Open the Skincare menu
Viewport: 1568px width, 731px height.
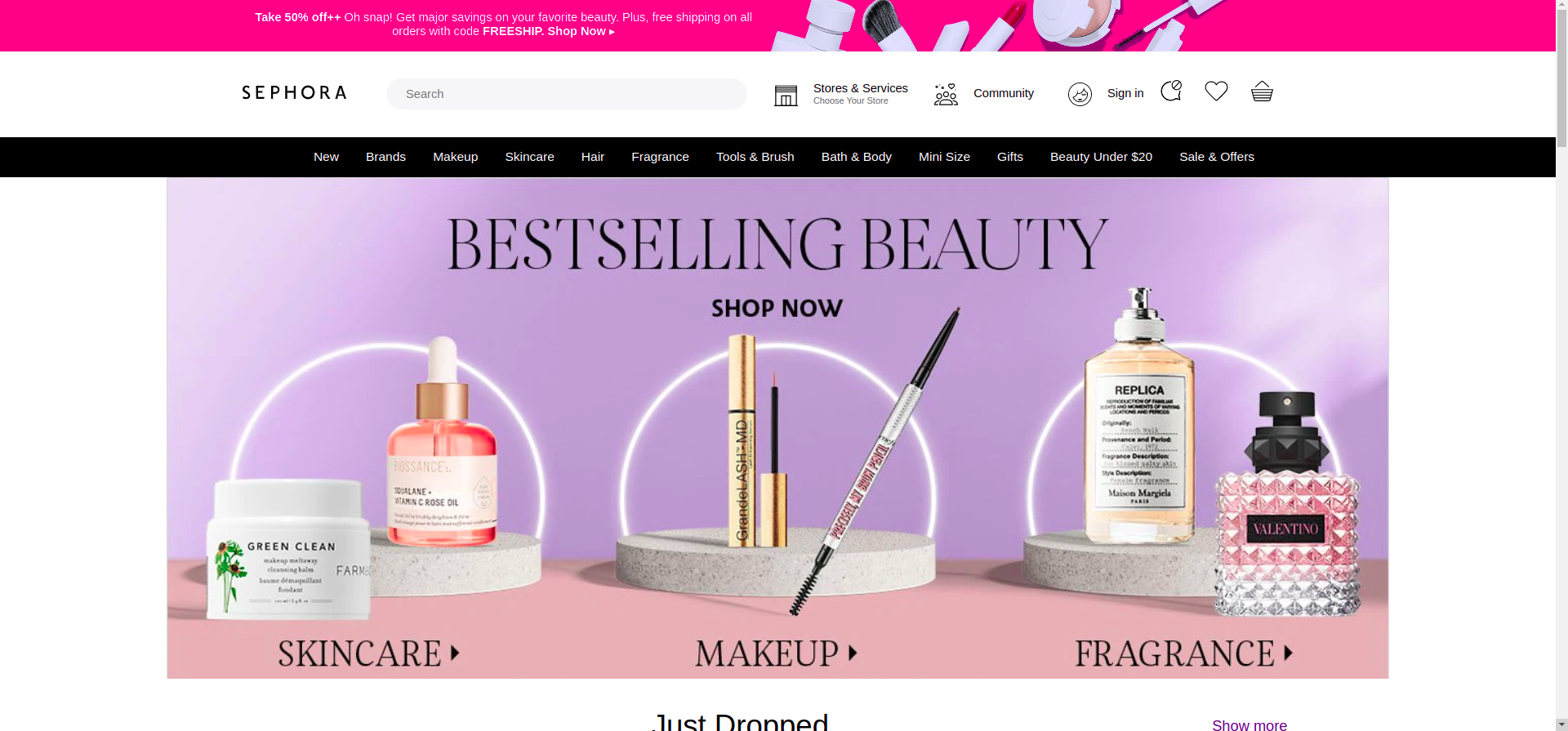click(x=529, y=157)
